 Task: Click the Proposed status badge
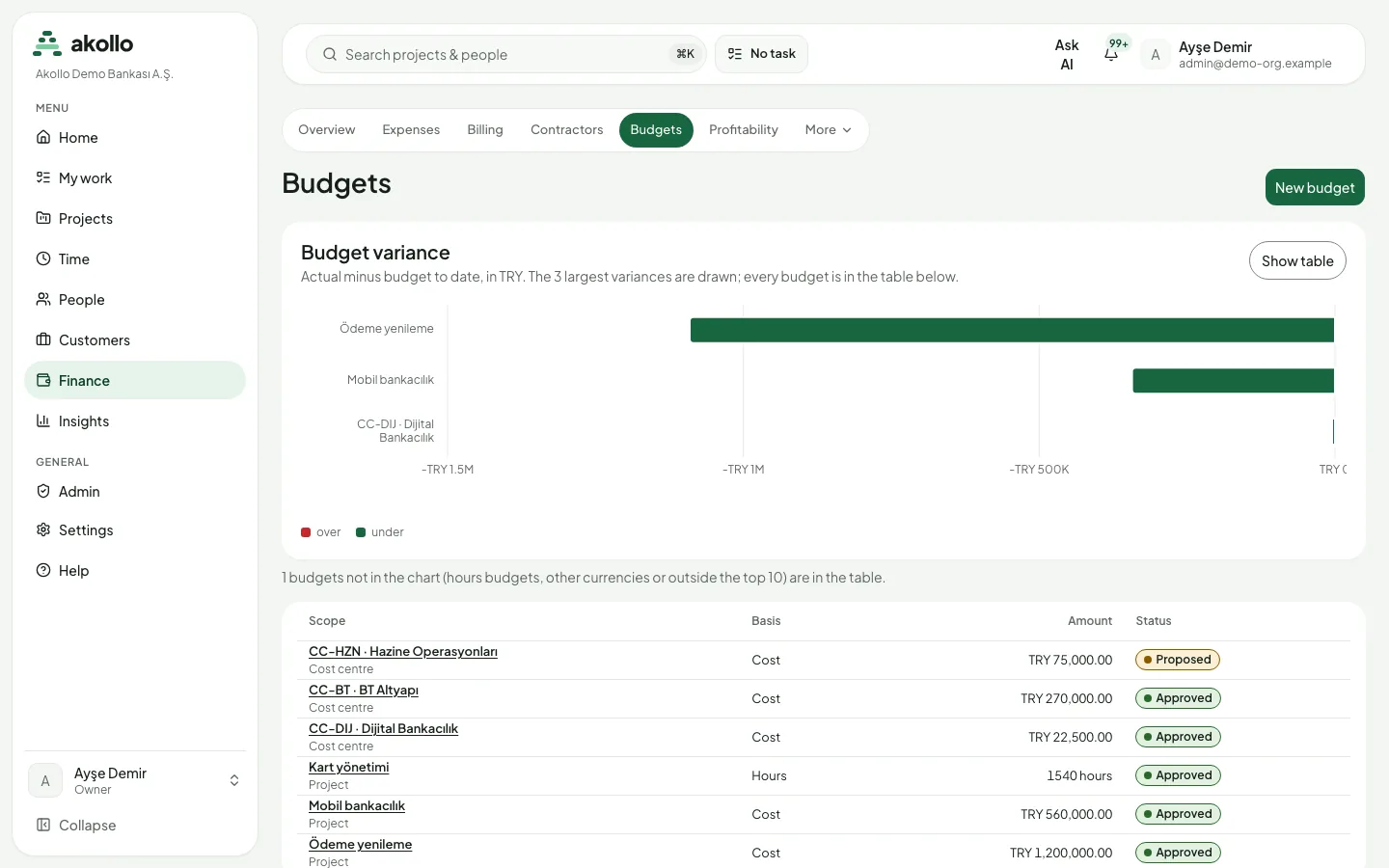[x=1177, y=660]
